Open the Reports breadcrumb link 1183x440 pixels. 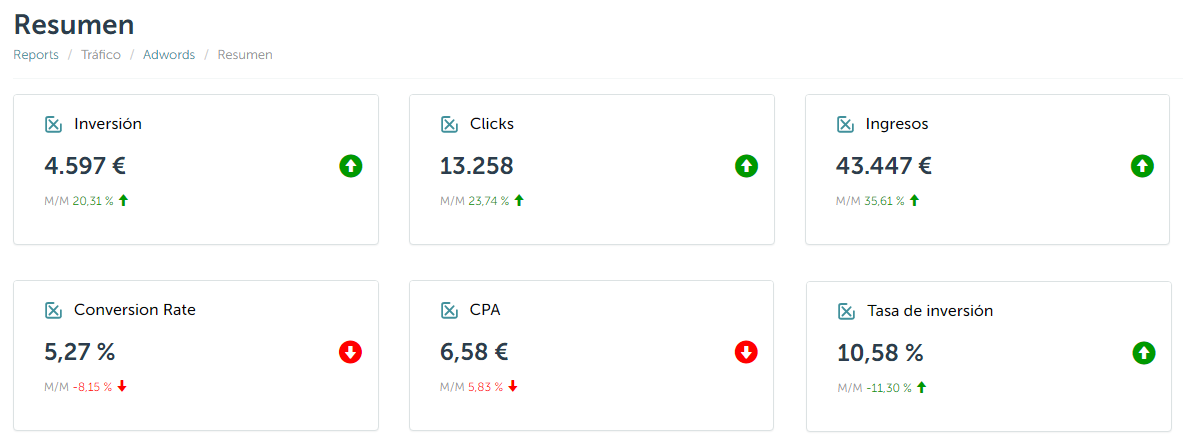(x=36, y=55)
